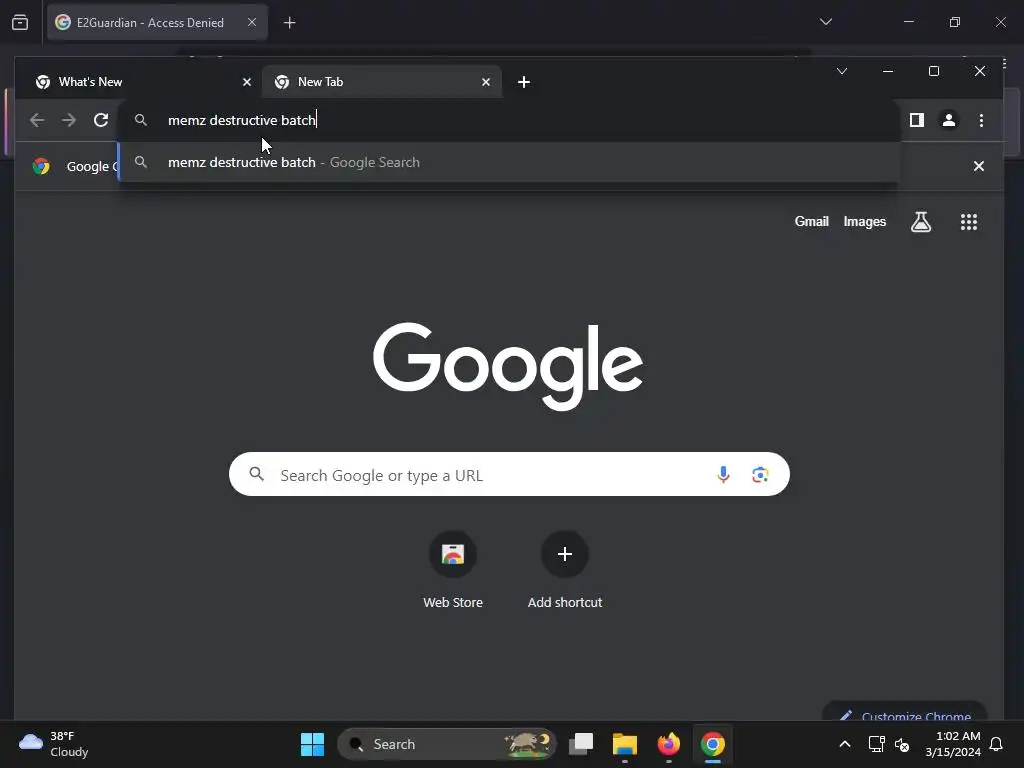Open Task View on the taskbar
The image size is (1024, 768).
coord(581,744)
